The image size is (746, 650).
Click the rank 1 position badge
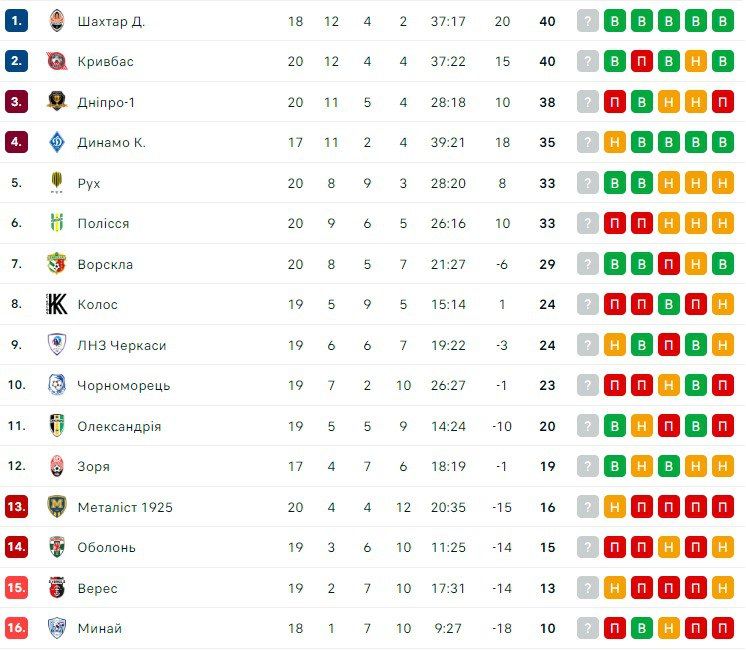click(16, 21)
